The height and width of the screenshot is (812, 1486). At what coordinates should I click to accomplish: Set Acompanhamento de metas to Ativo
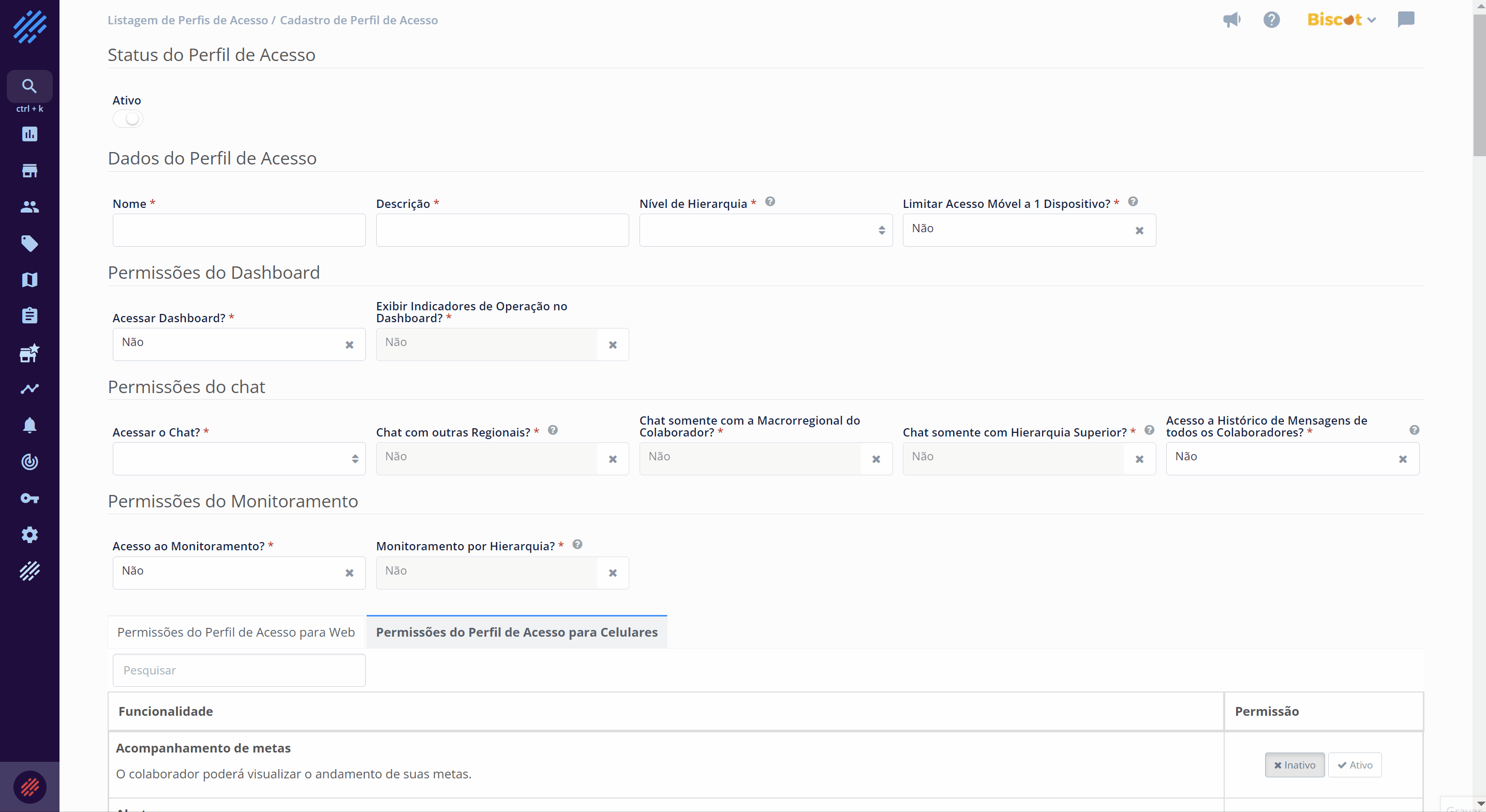pyautogui.click(x=1355, y=765)
